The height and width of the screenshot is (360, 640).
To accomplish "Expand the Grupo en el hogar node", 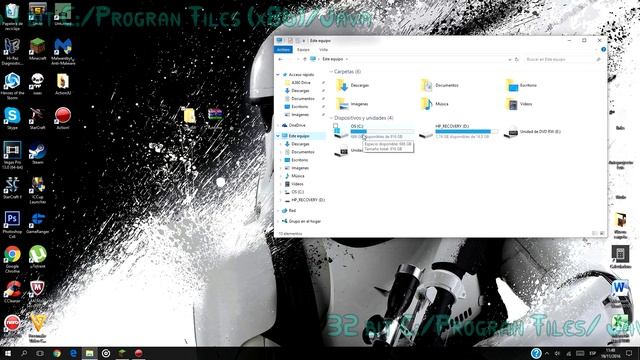I will [x=278, y=221].
